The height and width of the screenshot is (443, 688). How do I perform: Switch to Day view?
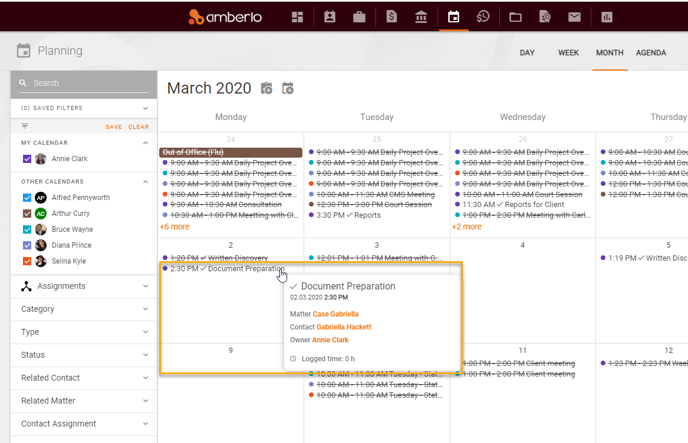pyautogui.click(x=527, y=53)
